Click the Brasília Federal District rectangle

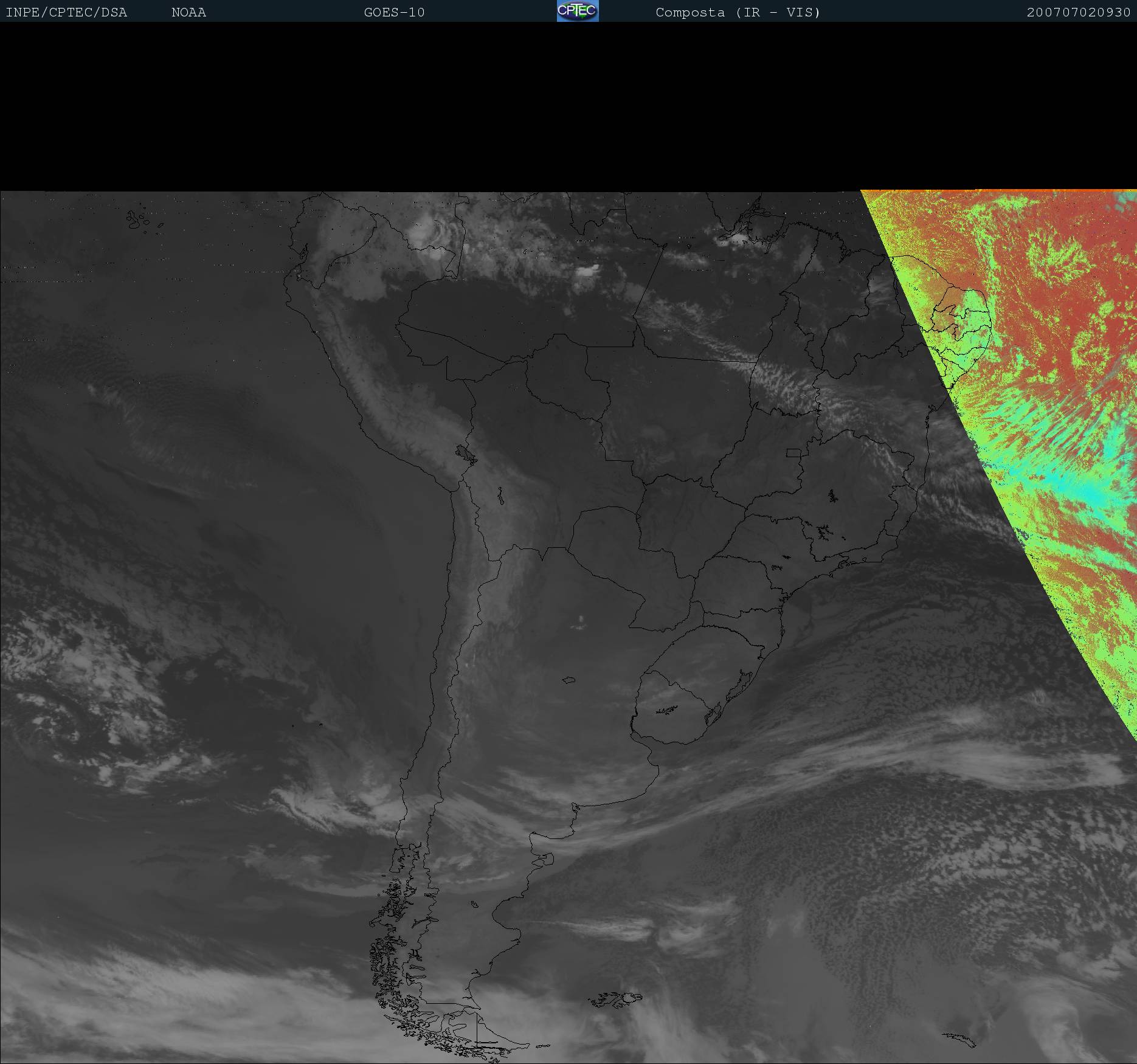click(x=793, y=452)
